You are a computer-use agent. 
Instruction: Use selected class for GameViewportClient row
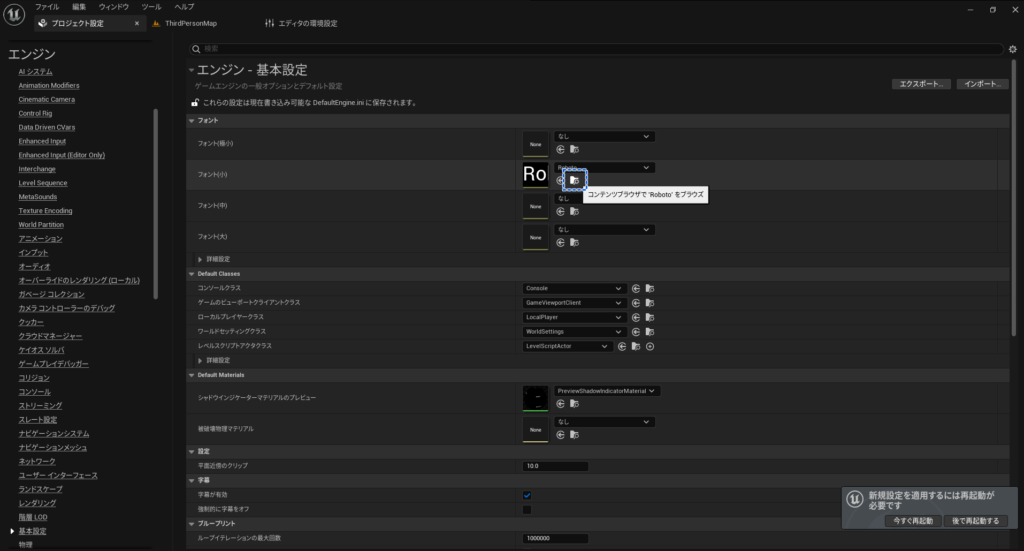point(636,303)
